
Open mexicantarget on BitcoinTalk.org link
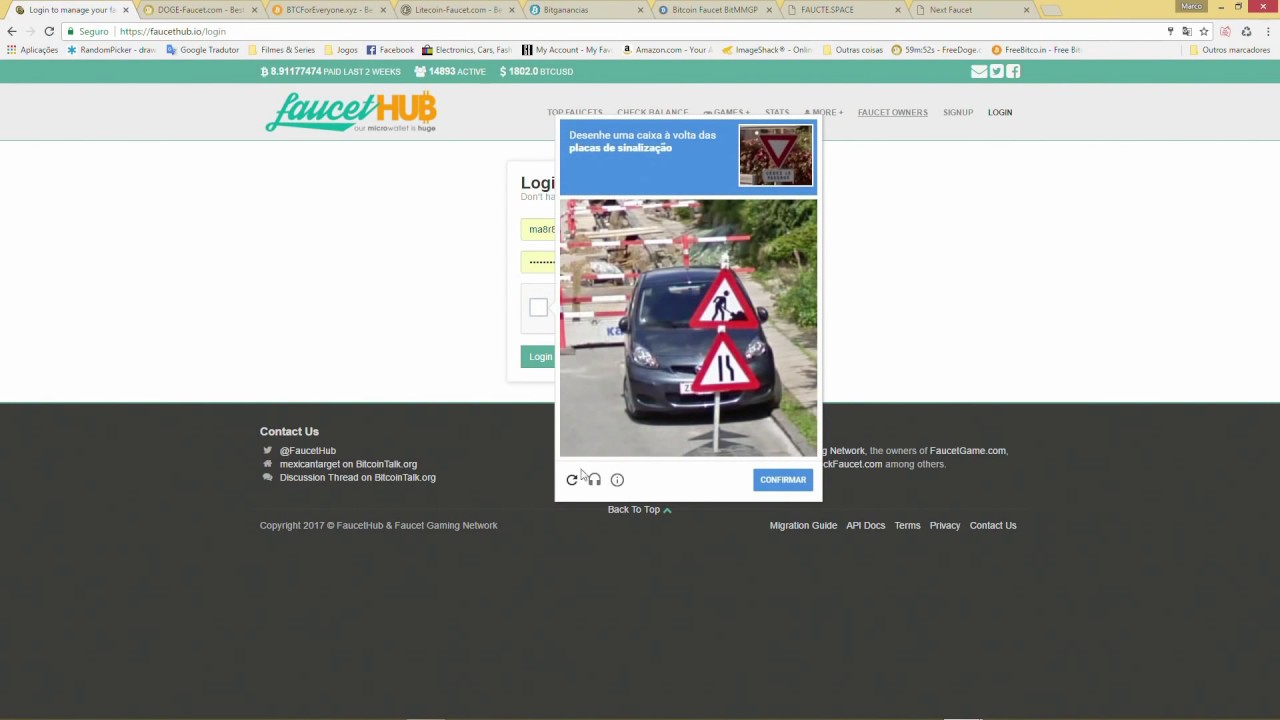click(348, 464)
